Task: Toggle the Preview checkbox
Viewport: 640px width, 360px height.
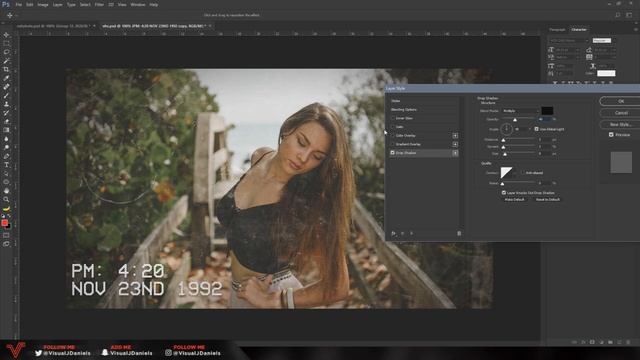Action: [611, 135]
